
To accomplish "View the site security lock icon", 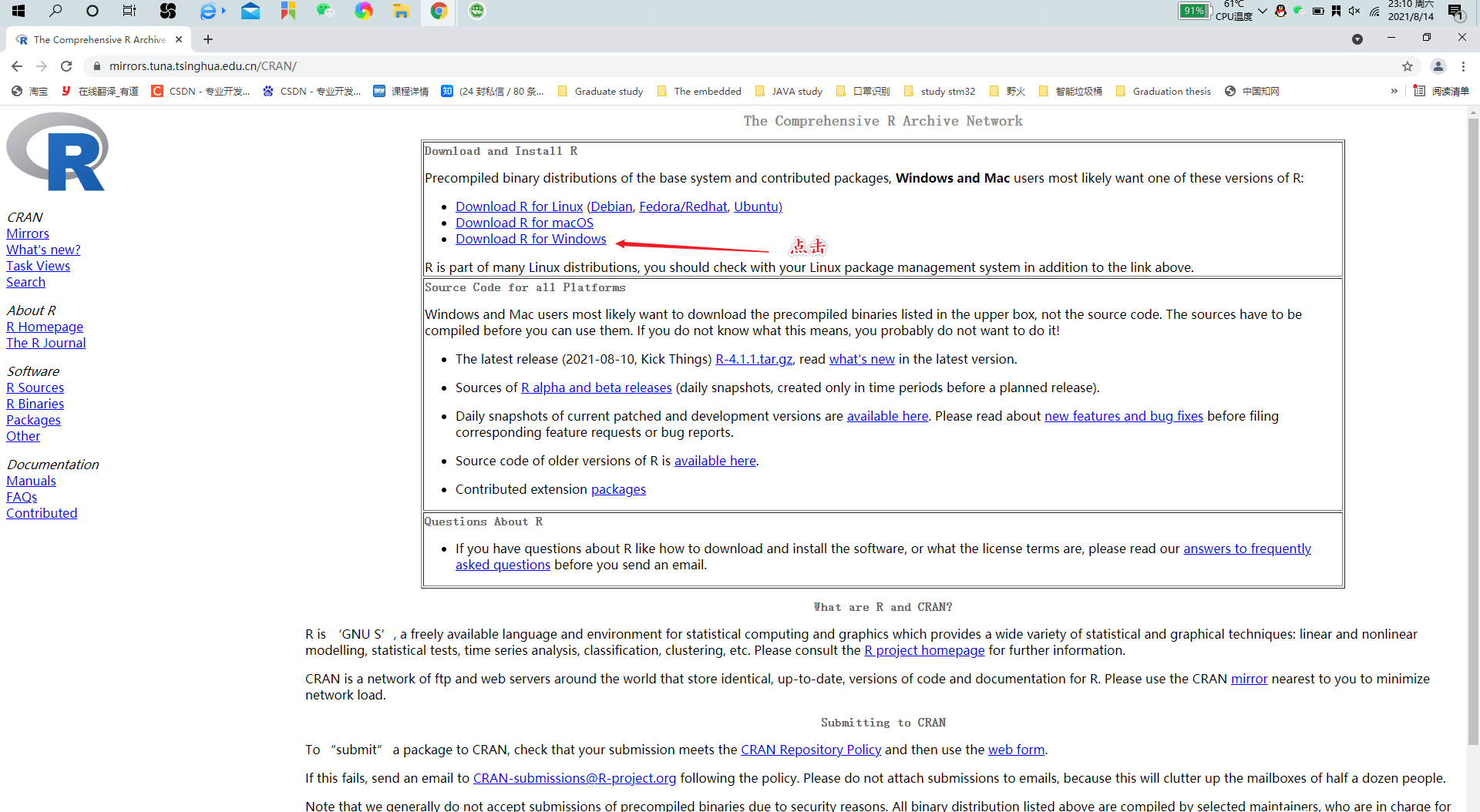I will (97, 66).
